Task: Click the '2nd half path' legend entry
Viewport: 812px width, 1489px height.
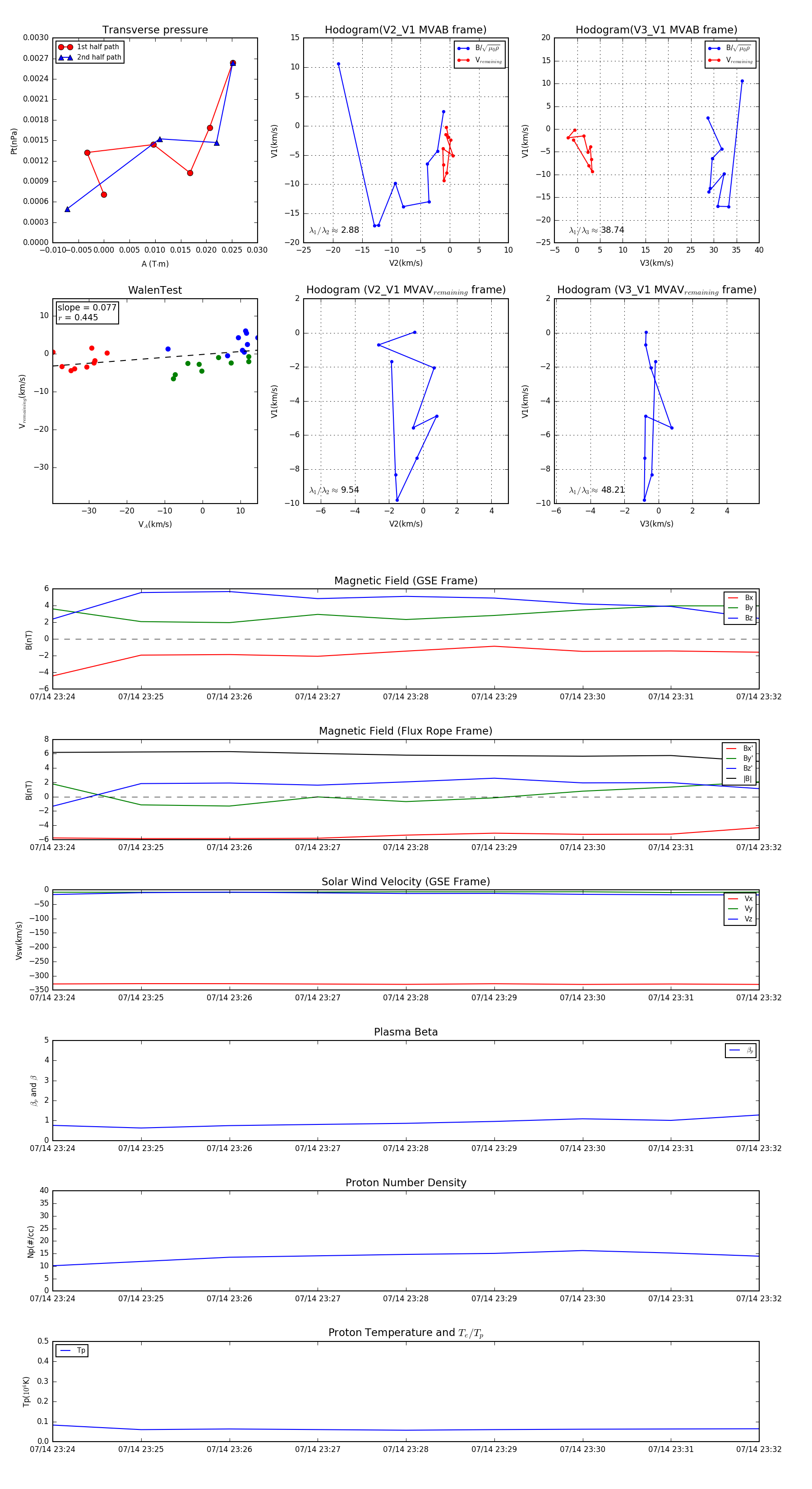Action: (x=90, y=57)
